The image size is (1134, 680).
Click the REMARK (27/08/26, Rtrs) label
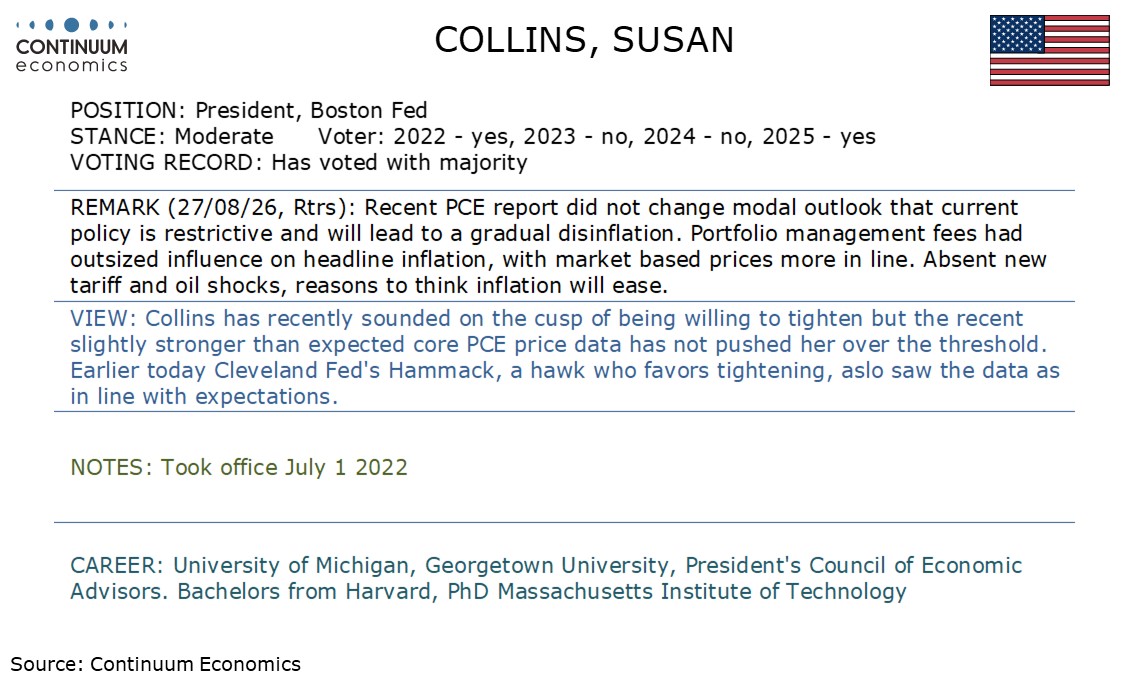point(213,208)
